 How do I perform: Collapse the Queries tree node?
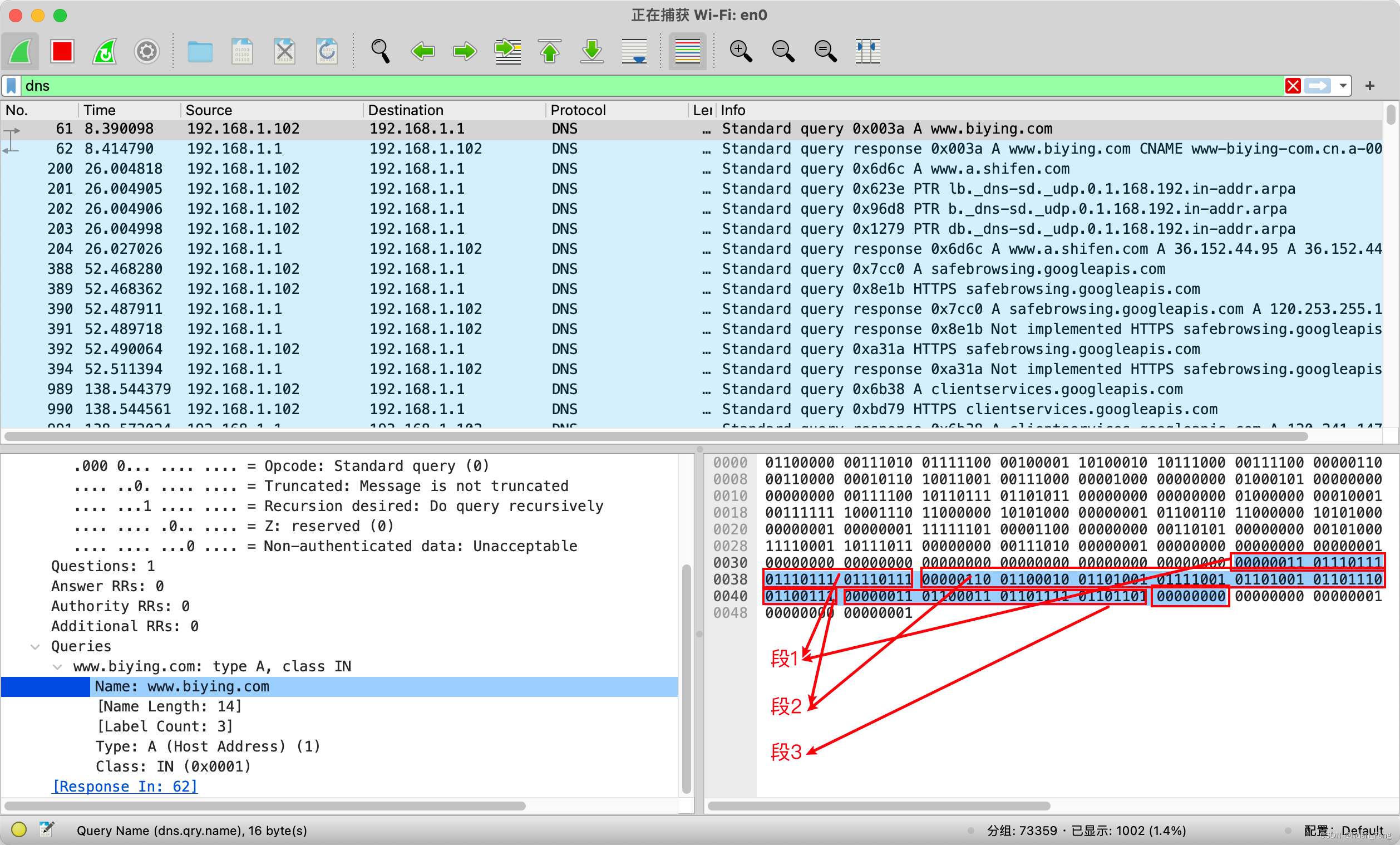(35, 647)
